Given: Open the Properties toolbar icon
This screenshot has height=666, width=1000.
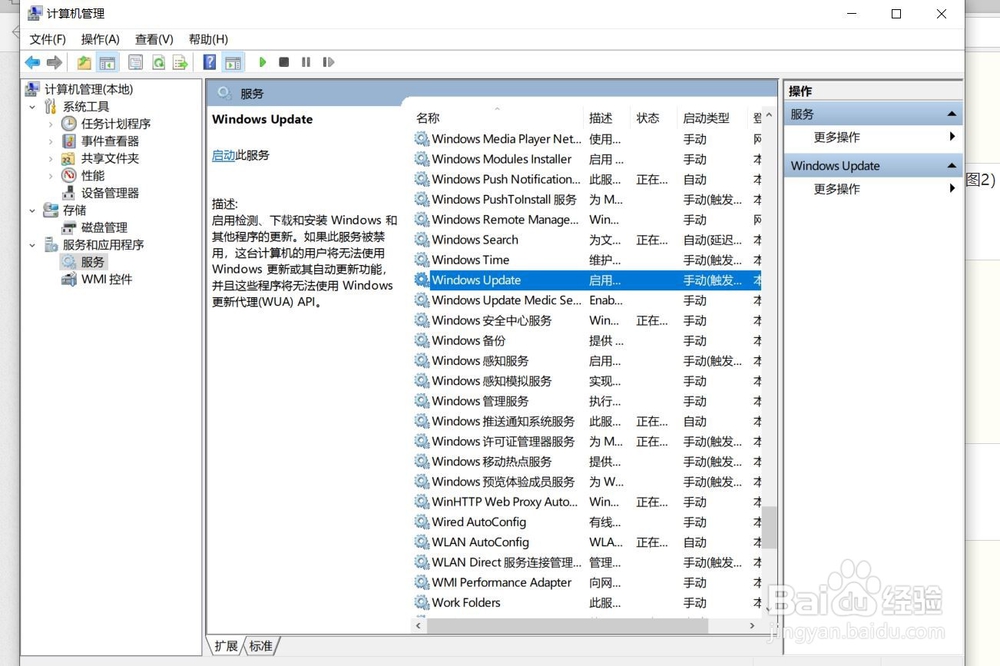Looking at the screenshot, I should 135,62.
